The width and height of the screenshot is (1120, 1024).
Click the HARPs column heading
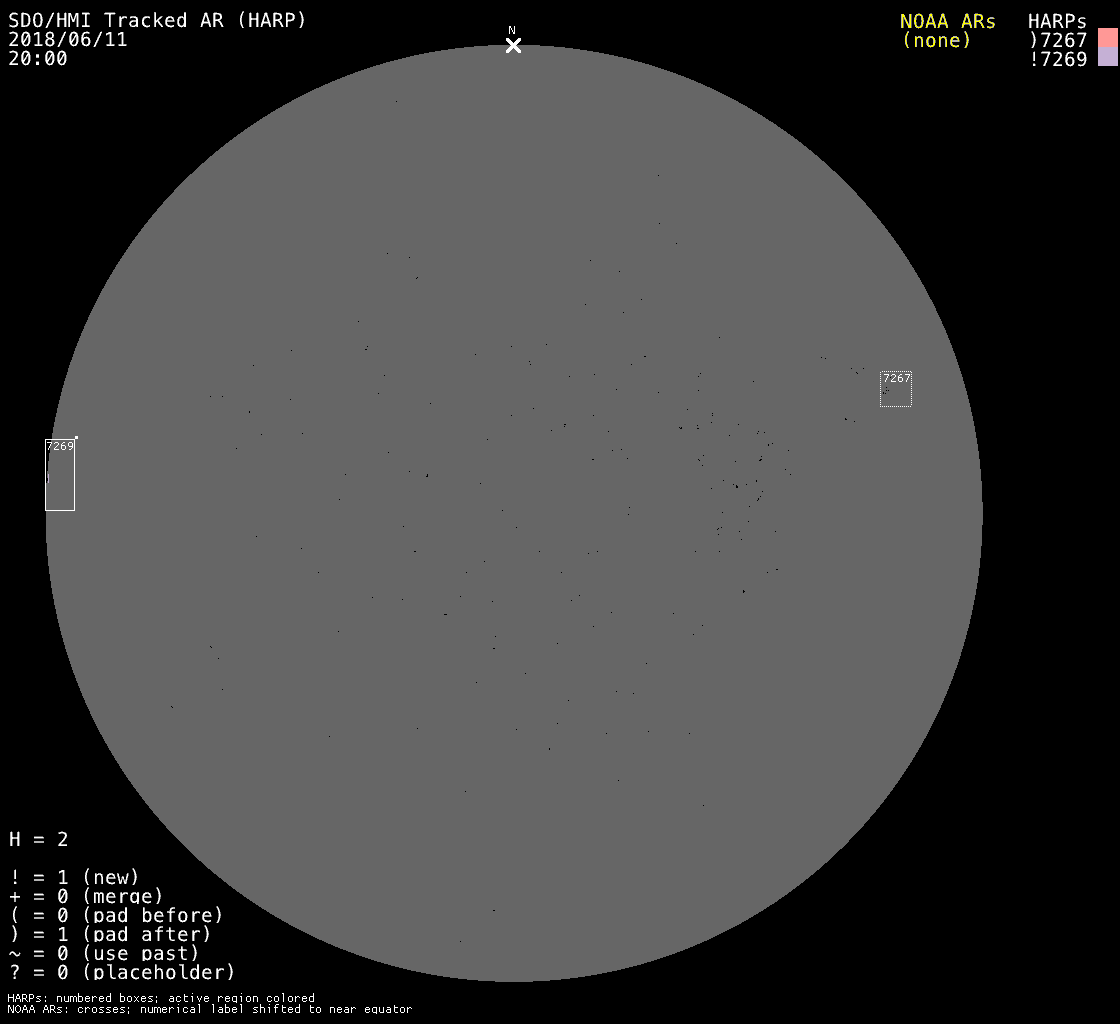coord(1057,21)
